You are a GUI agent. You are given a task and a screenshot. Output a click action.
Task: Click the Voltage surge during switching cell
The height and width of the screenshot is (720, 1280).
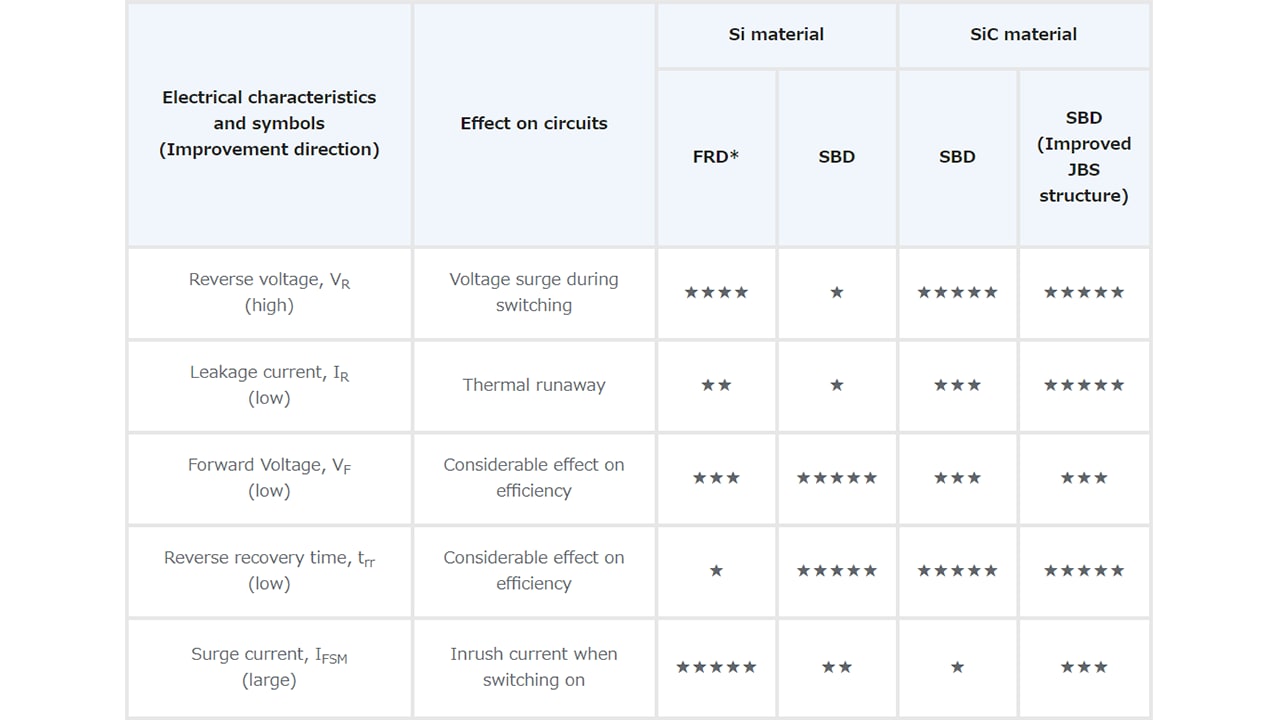[x=534, y=293]
